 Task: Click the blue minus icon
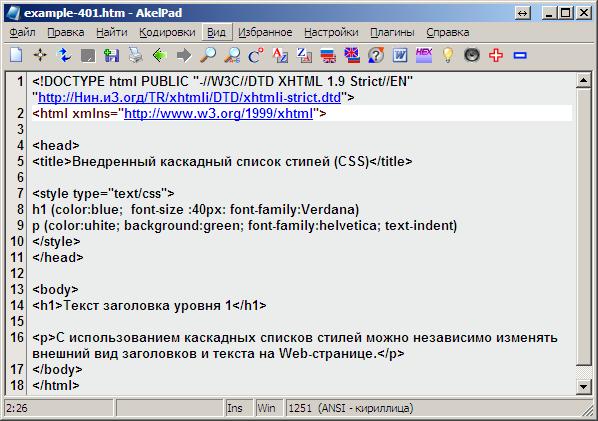pos(520,56)
